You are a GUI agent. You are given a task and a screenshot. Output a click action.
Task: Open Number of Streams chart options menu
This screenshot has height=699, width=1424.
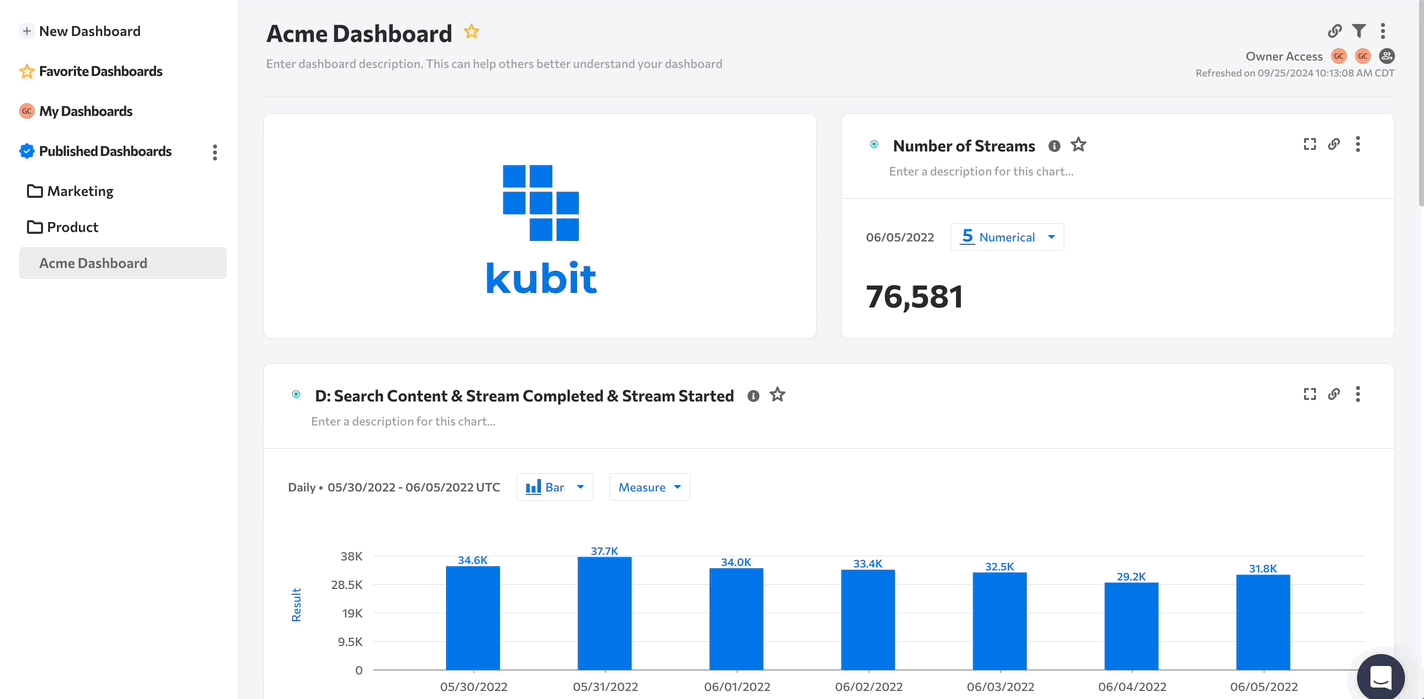1357,144
